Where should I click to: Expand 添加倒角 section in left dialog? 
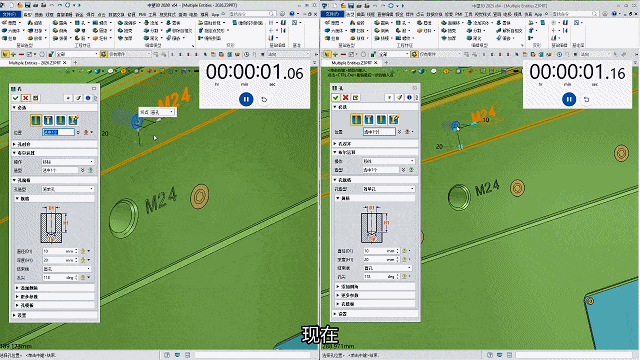click(55, 288)
